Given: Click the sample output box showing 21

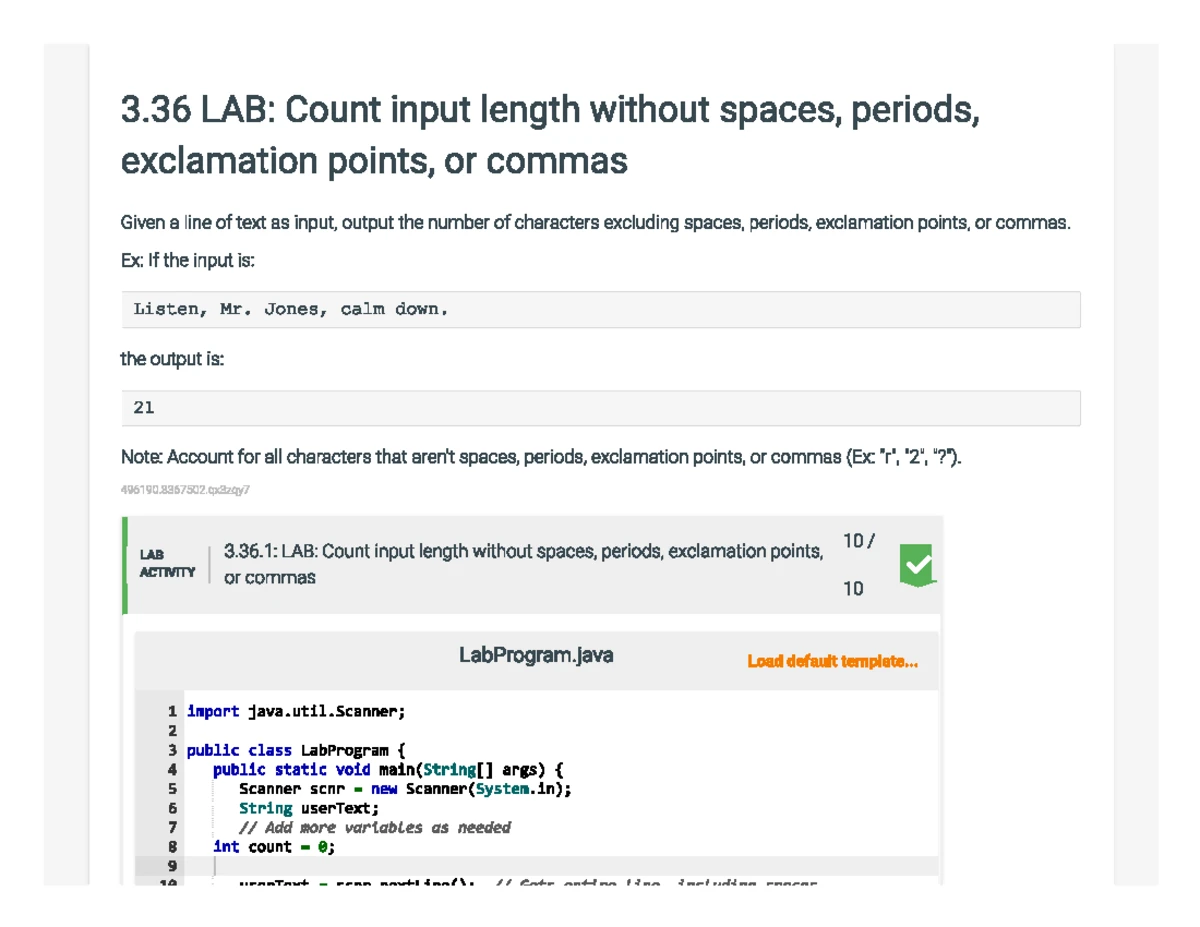Looking at the screenshot, I should tap(600, 408).
